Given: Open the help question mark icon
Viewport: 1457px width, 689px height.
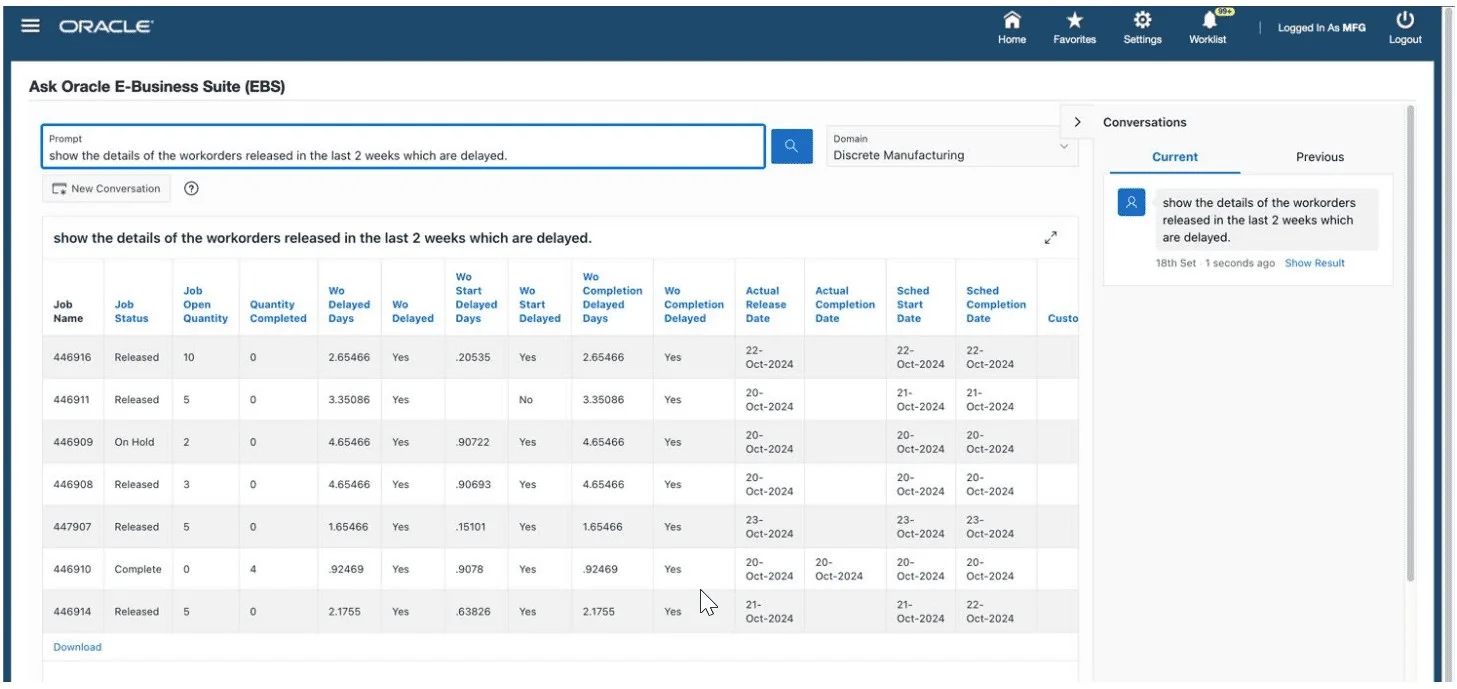Looking at the screenshot, I should (x=192, y=188).
